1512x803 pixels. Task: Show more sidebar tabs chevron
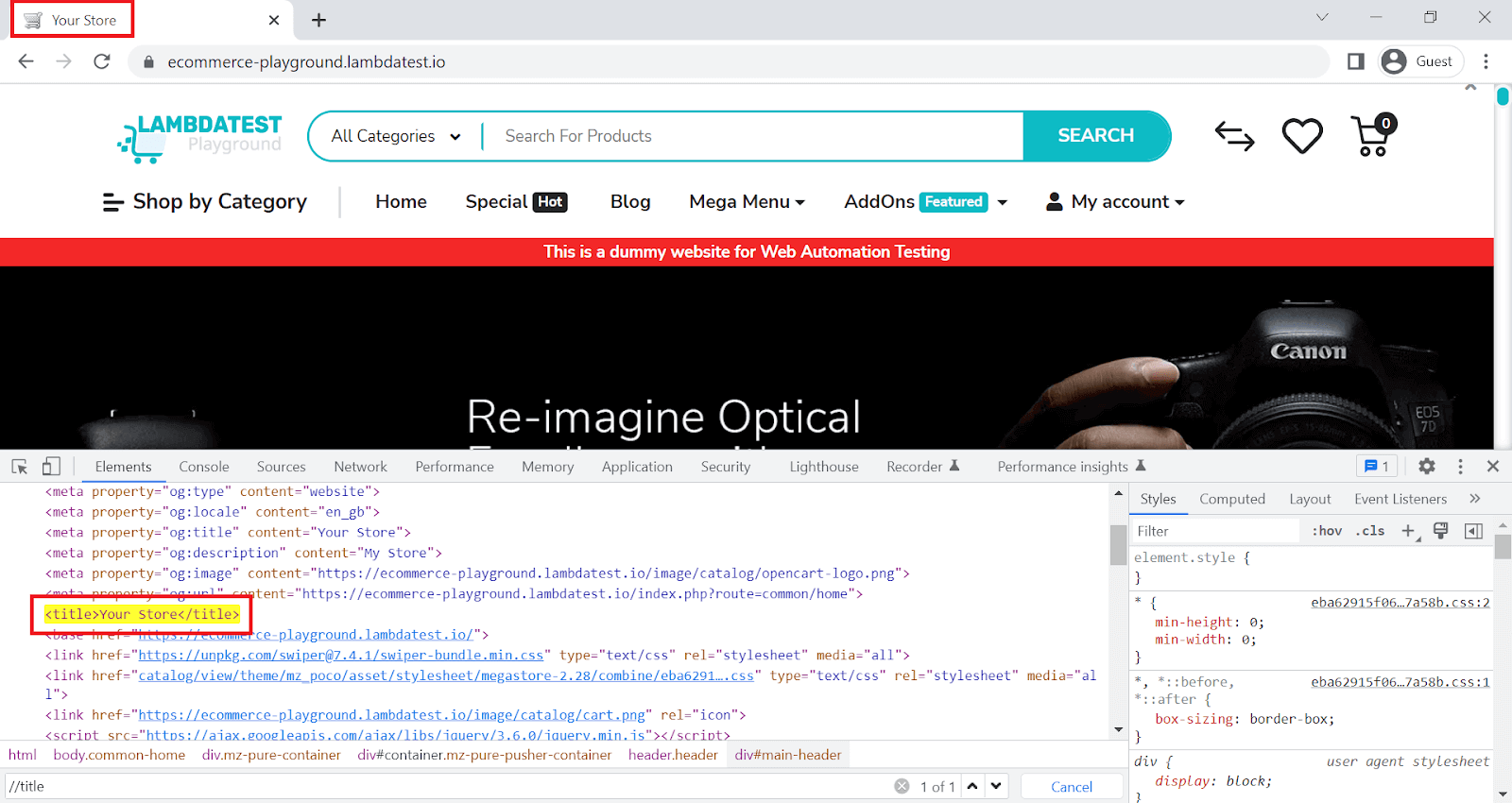[1475, 499]
